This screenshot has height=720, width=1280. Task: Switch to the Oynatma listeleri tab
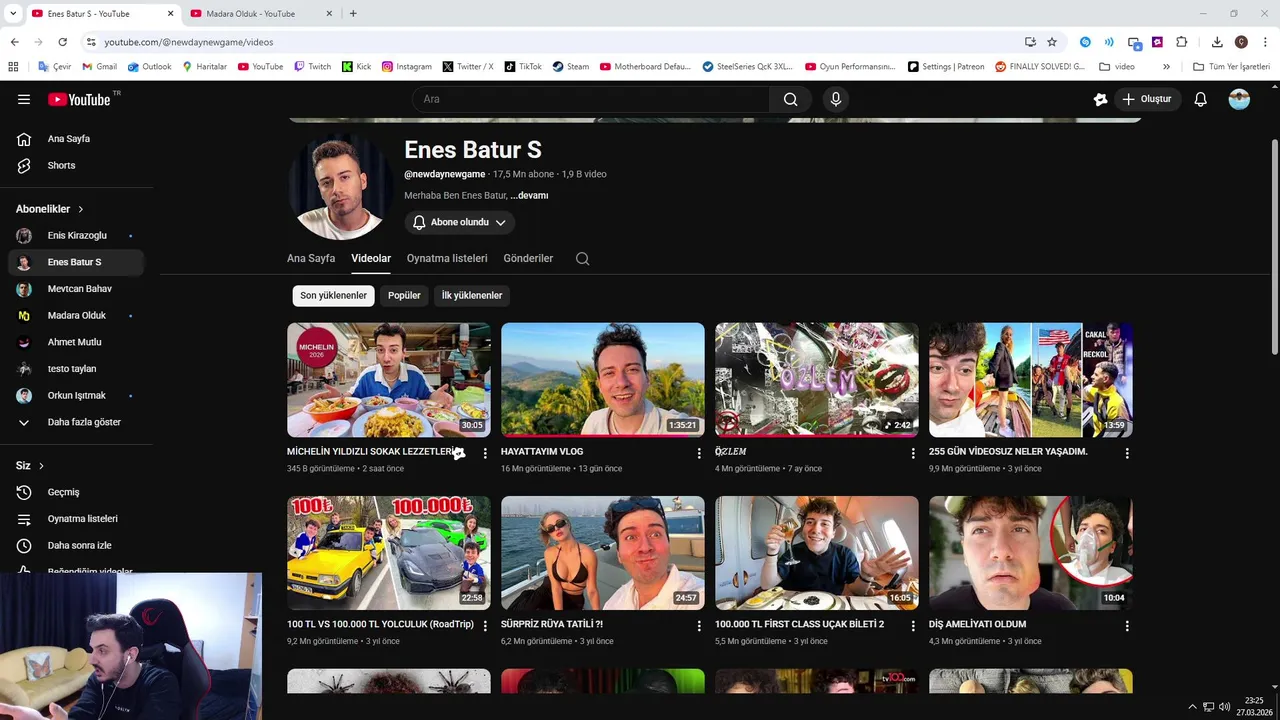pos(447,258)
